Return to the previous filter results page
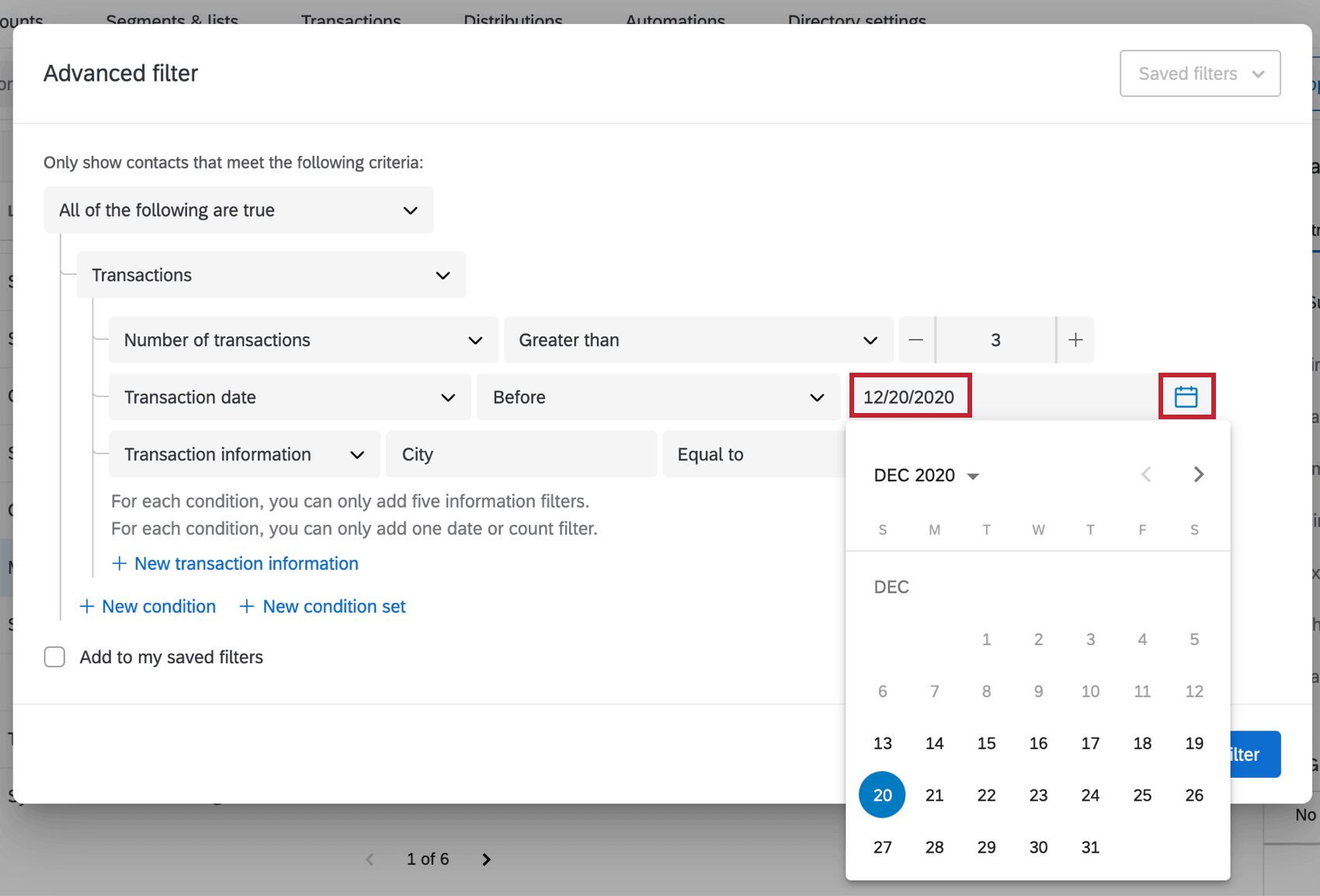1320x896 pixels. click(x=369, y=859)
